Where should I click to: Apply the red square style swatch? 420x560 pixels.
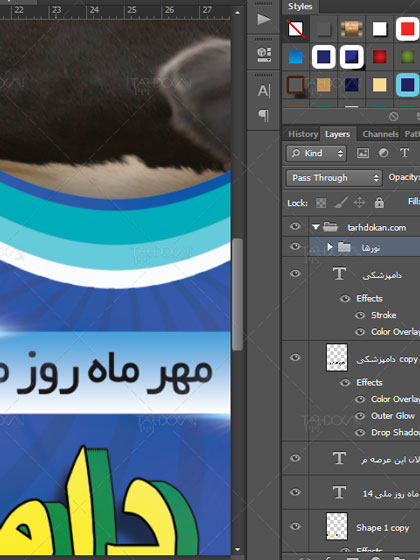click(408, 29)
